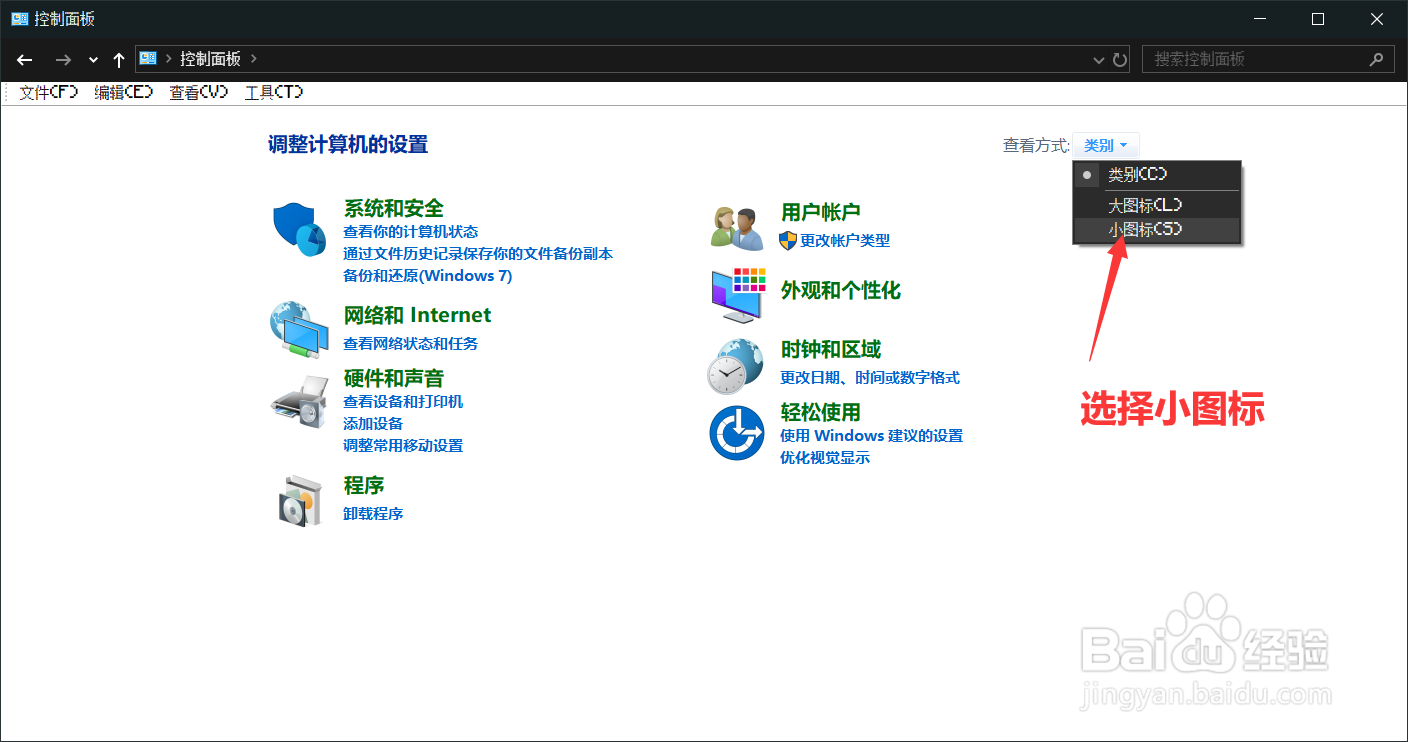The height and width of the screenshot is (742, 1408).
Task: Open the 外观和个性化 category link
Action: [840, 291]
